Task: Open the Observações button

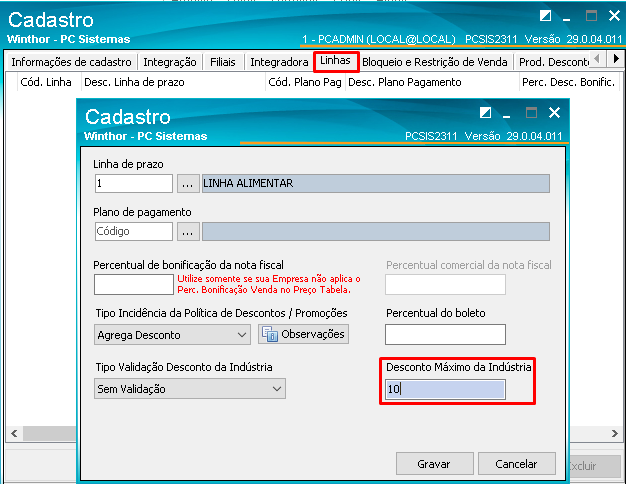Action: tap(303, 334)
